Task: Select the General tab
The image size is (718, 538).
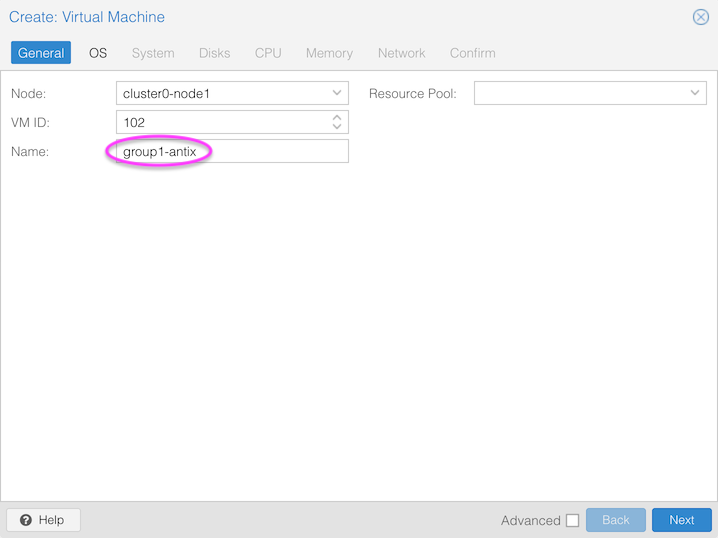Action: [x=41, y=53]
